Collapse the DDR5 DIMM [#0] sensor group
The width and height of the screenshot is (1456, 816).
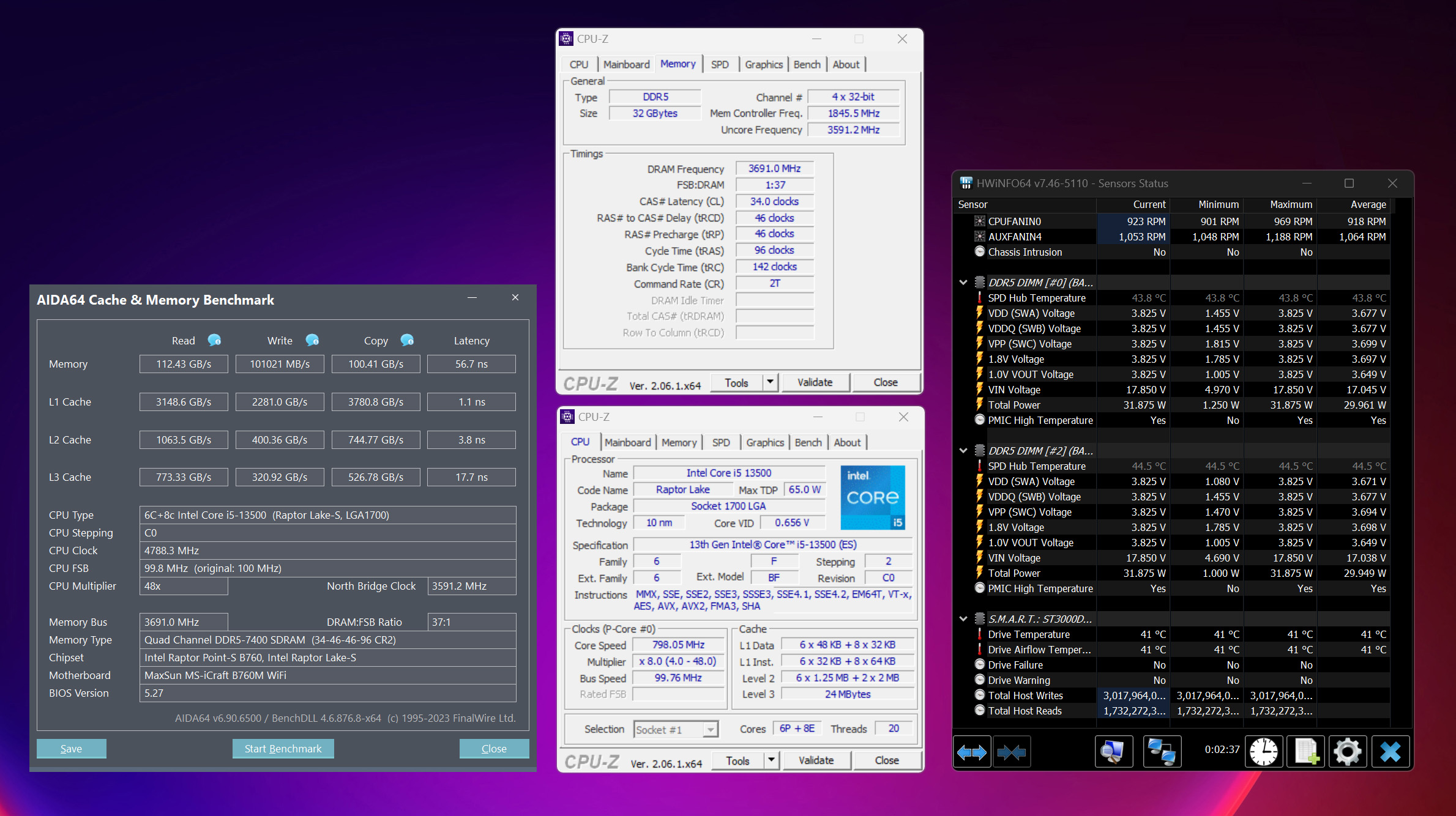point(963,283)
